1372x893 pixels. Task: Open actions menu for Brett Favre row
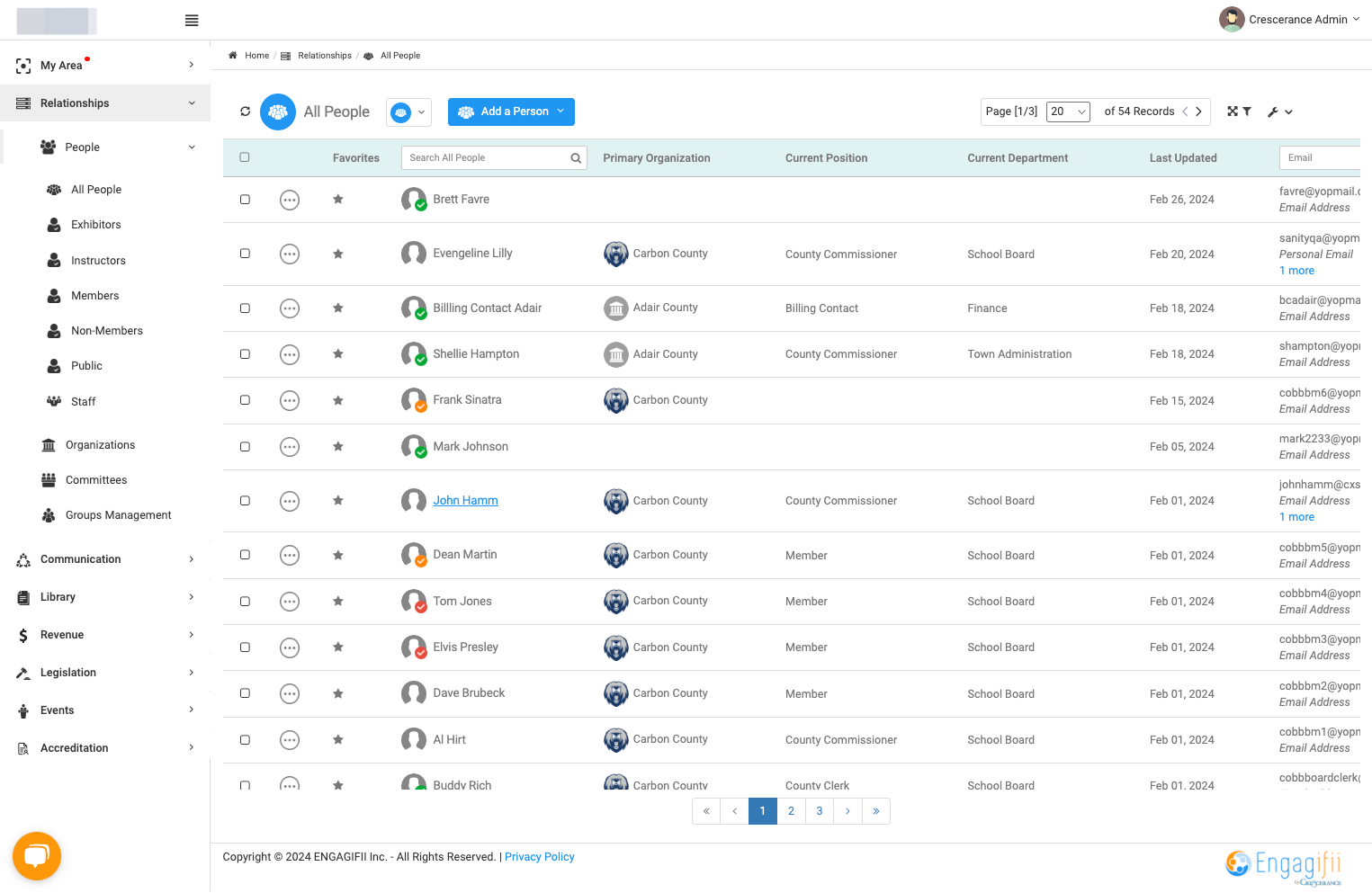point(290,200)
